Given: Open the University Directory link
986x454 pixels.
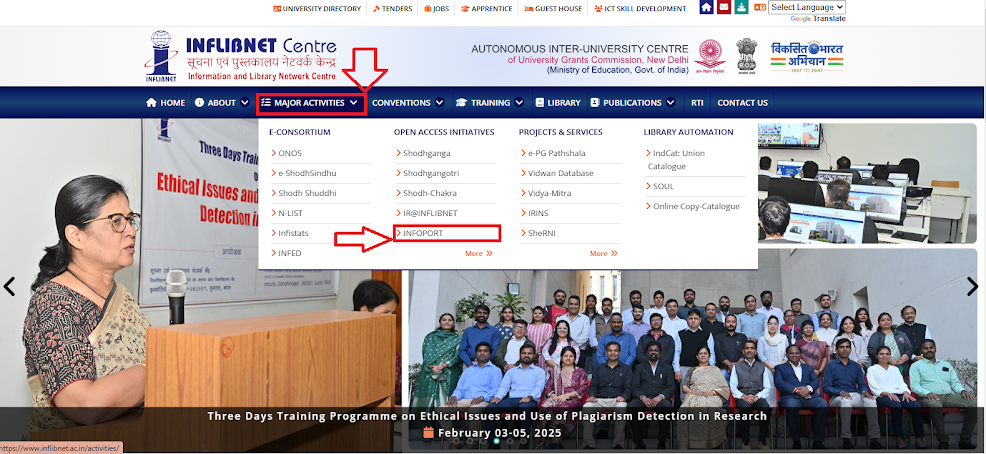Looking at the screenshot, I should [317, 9].
